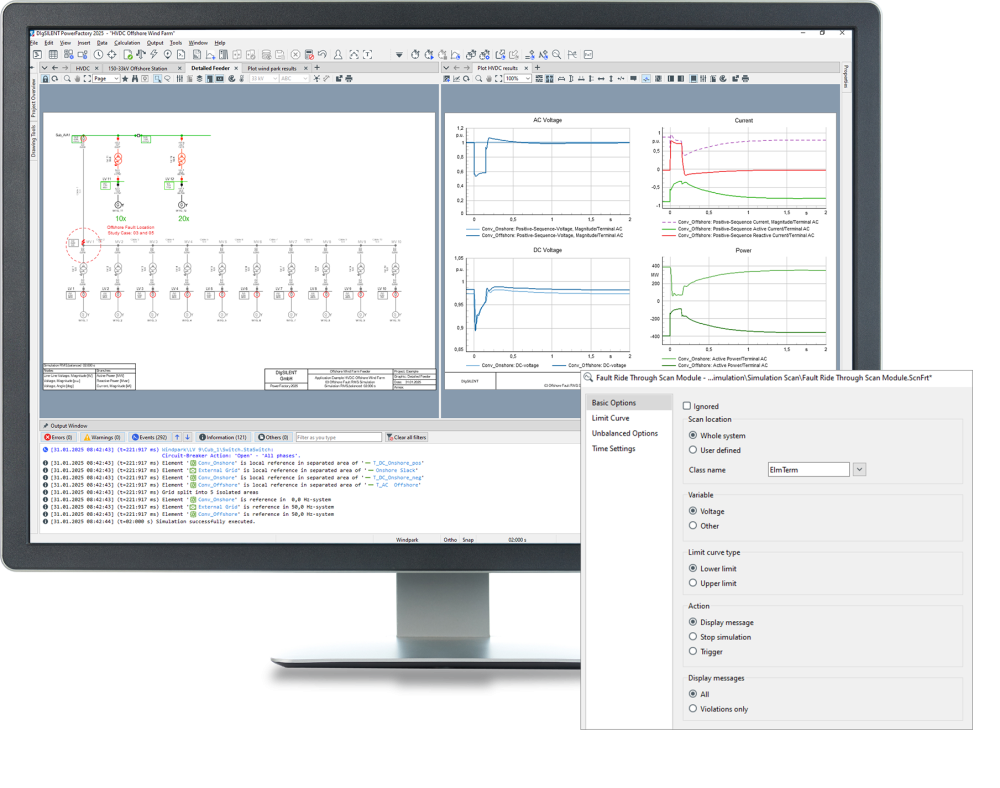Expand the tab list chevron left of HVDC tab

coord(44,68)
